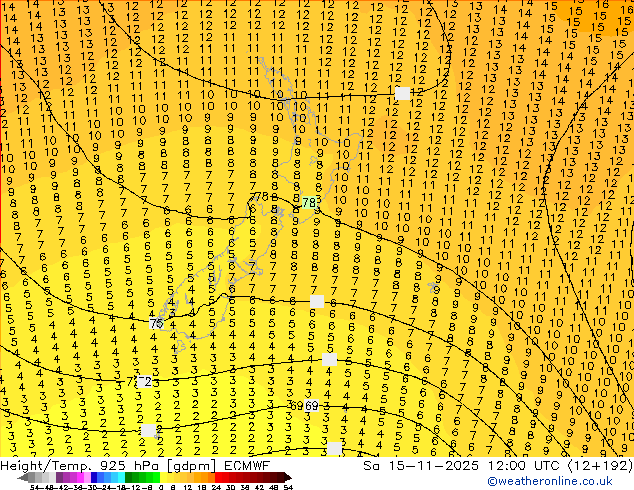
Task: Click the bright red swatch in the legend
Action: point(218,477)
